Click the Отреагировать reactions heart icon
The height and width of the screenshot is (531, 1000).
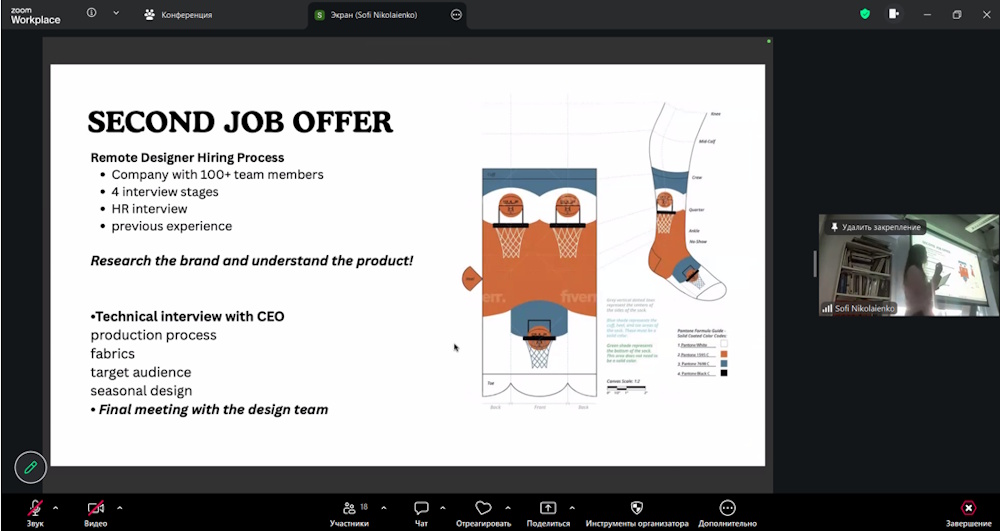click(x=483, y=508)
